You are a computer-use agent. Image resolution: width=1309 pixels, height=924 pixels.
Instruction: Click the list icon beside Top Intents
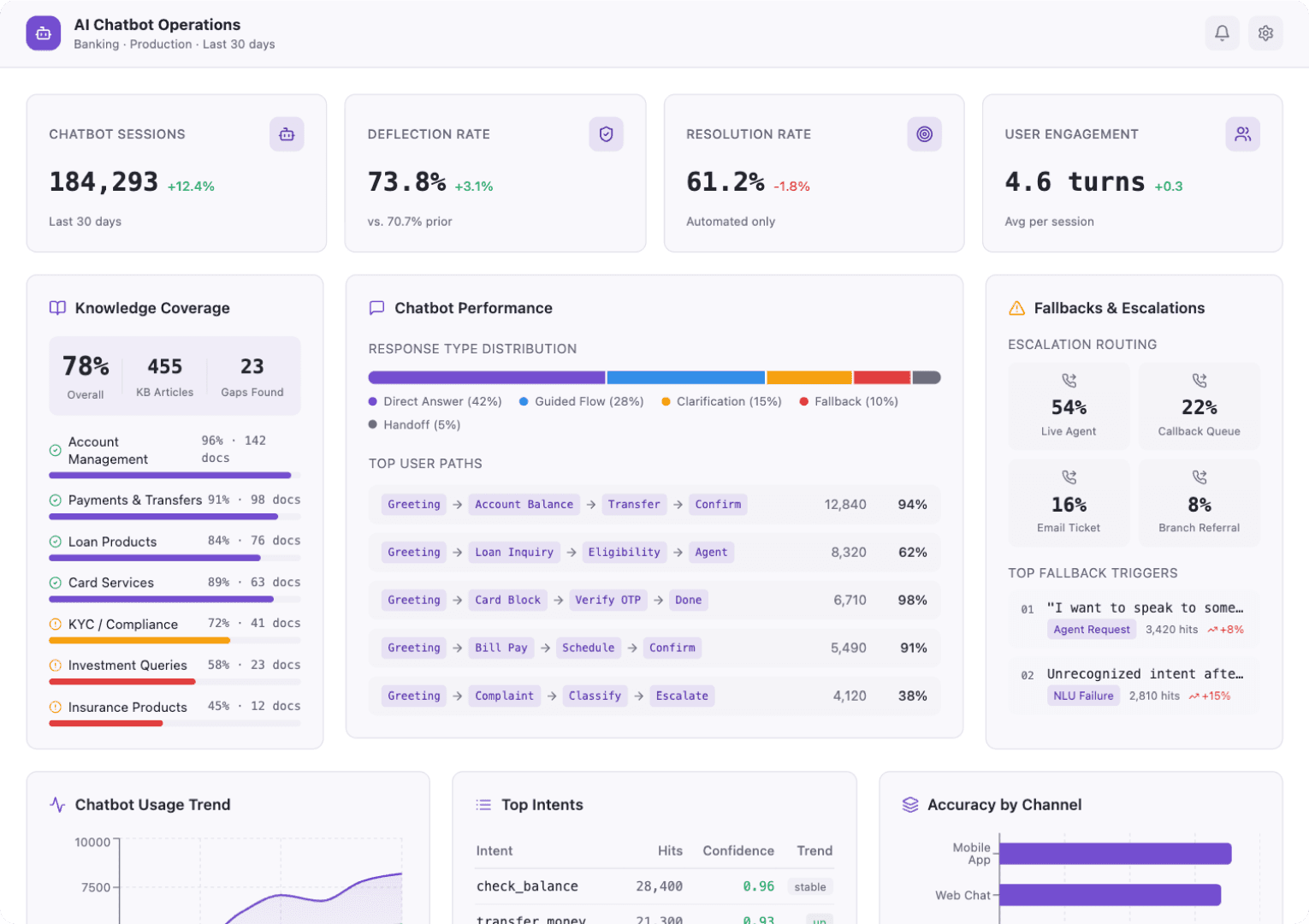coord(482,804)
